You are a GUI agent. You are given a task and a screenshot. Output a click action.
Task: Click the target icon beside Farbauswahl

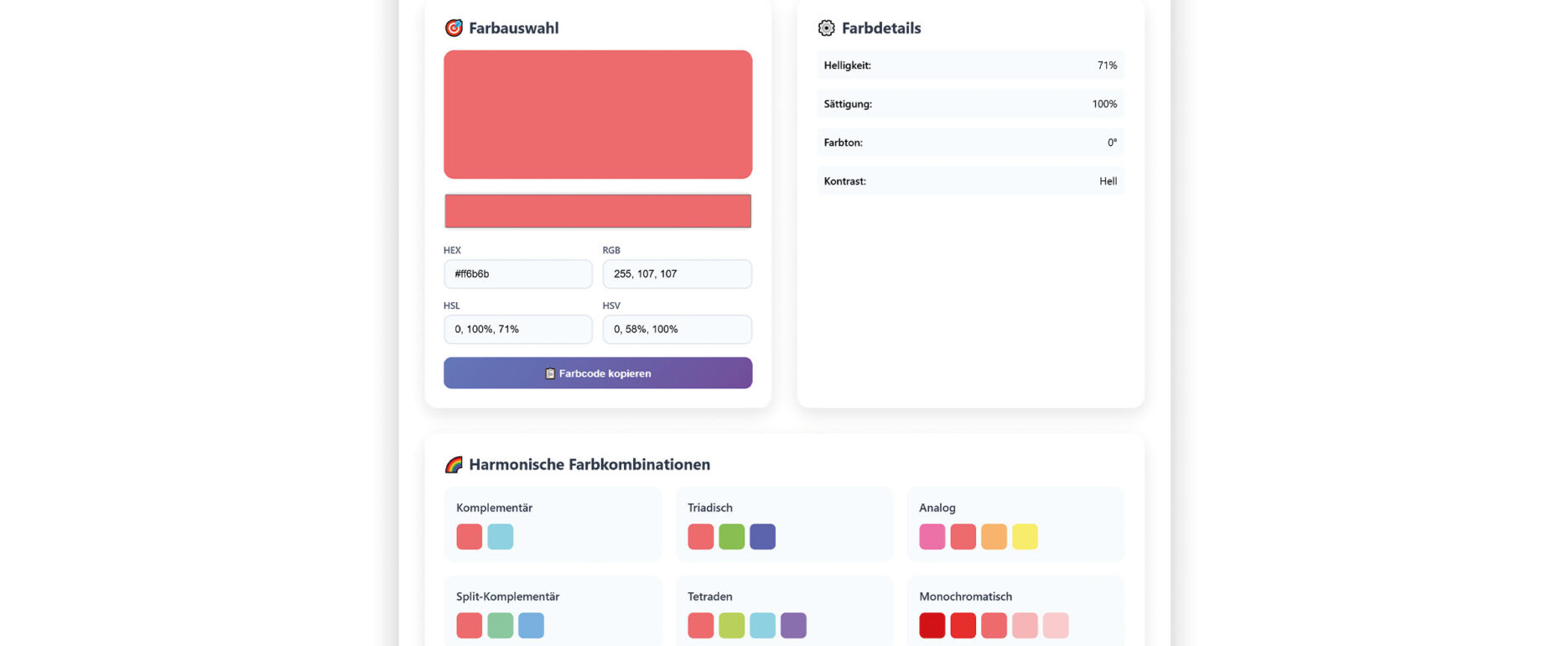(454, 29)
